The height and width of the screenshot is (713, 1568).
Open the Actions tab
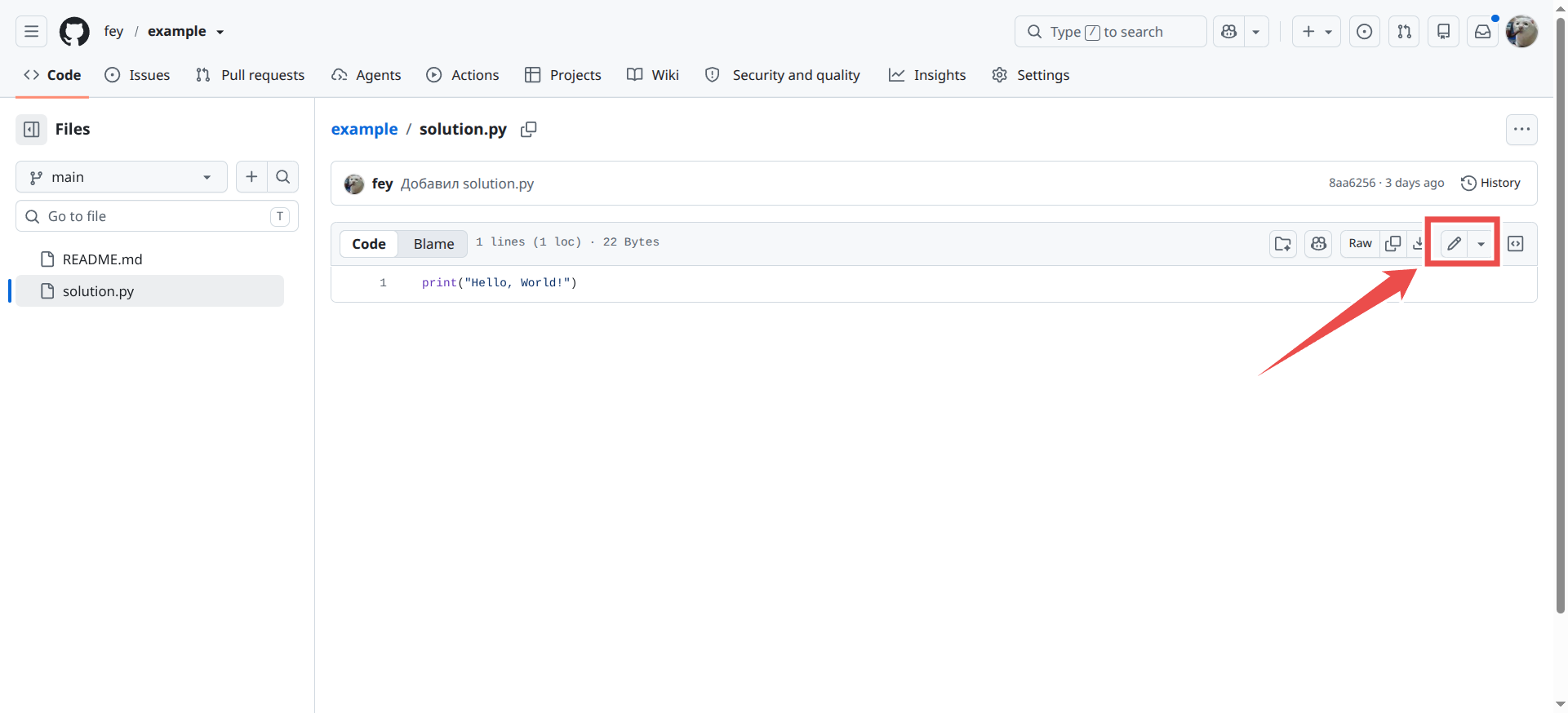(463, 75)
